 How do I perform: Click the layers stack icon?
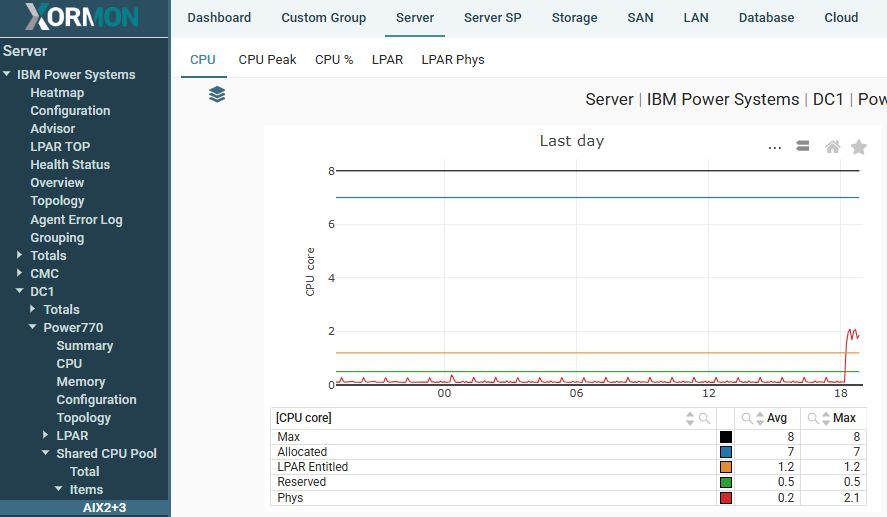tap(217, 94)
